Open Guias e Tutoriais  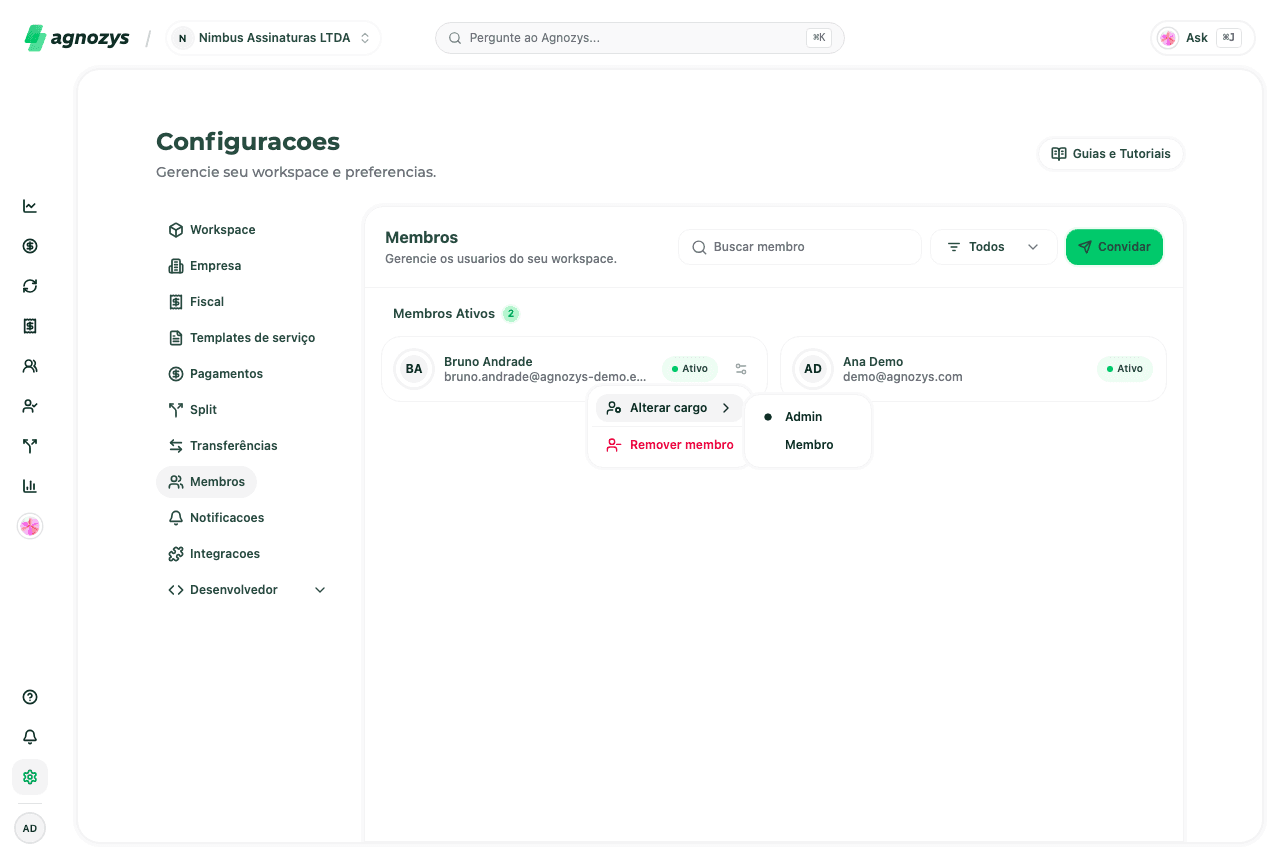(1111, 154)
